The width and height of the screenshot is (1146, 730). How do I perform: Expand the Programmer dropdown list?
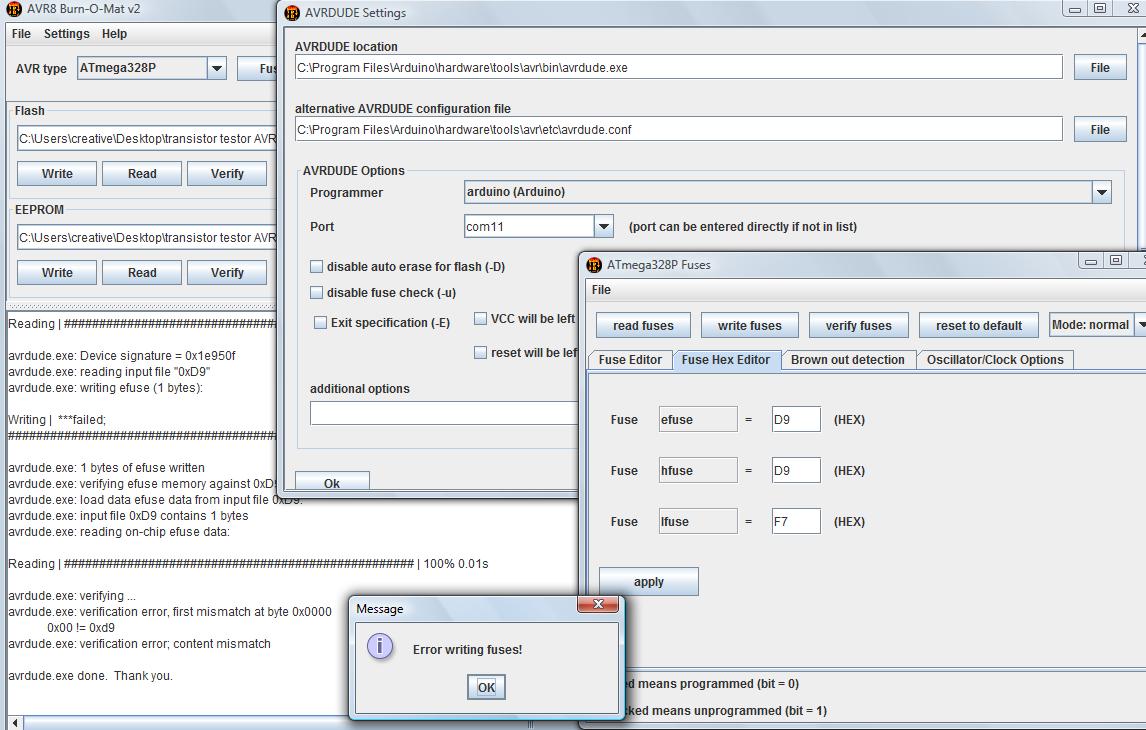pos(1101,192)
